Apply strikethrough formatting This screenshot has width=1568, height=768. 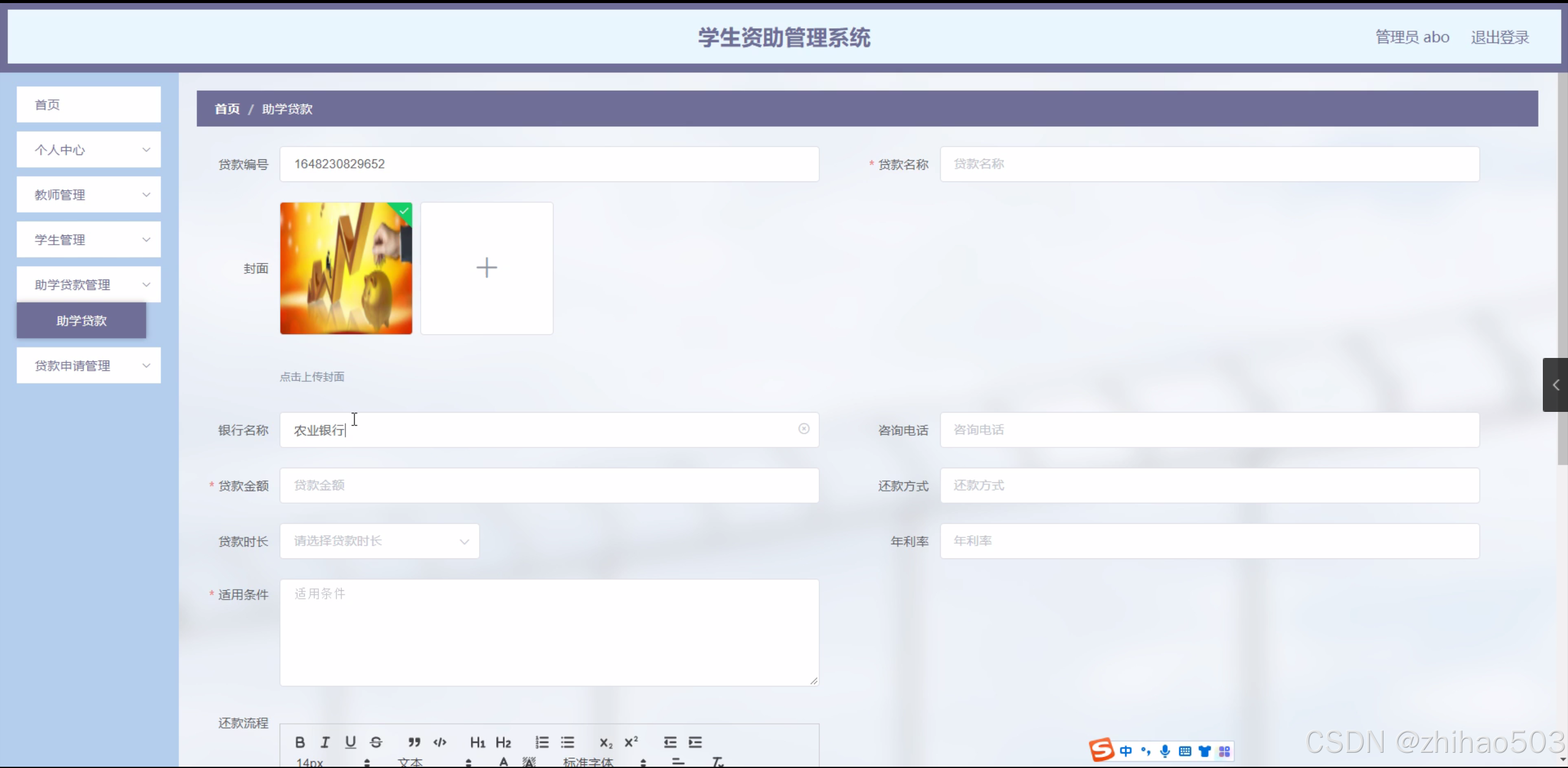[376, 742]
